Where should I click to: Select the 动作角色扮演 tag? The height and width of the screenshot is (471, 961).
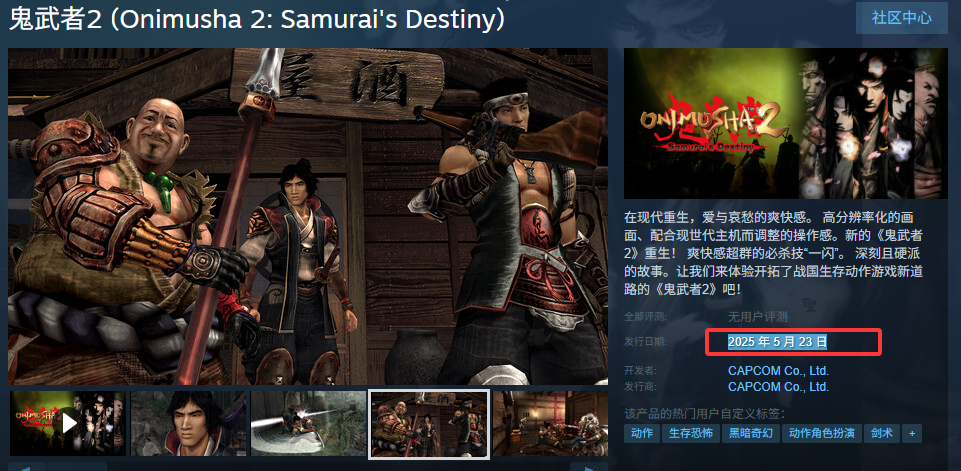[x=822, y=434]
